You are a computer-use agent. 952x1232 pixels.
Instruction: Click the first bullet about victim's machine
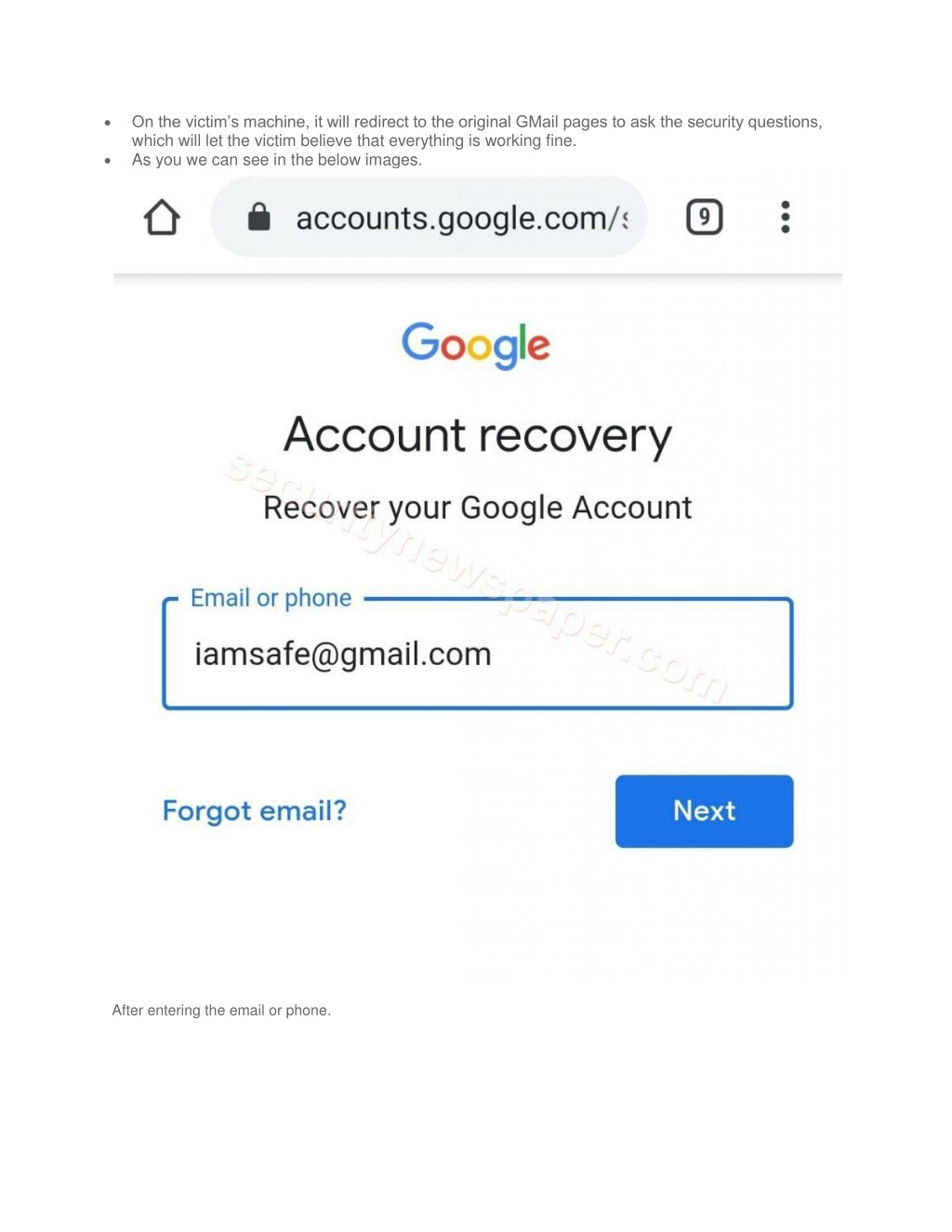(477, 131)
